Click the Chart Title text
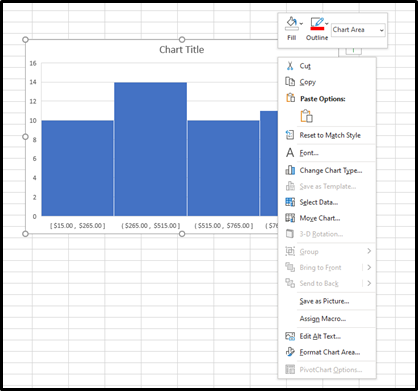This screenshot has width=418, height=391. pyautogui.click(x=181, y=50)
